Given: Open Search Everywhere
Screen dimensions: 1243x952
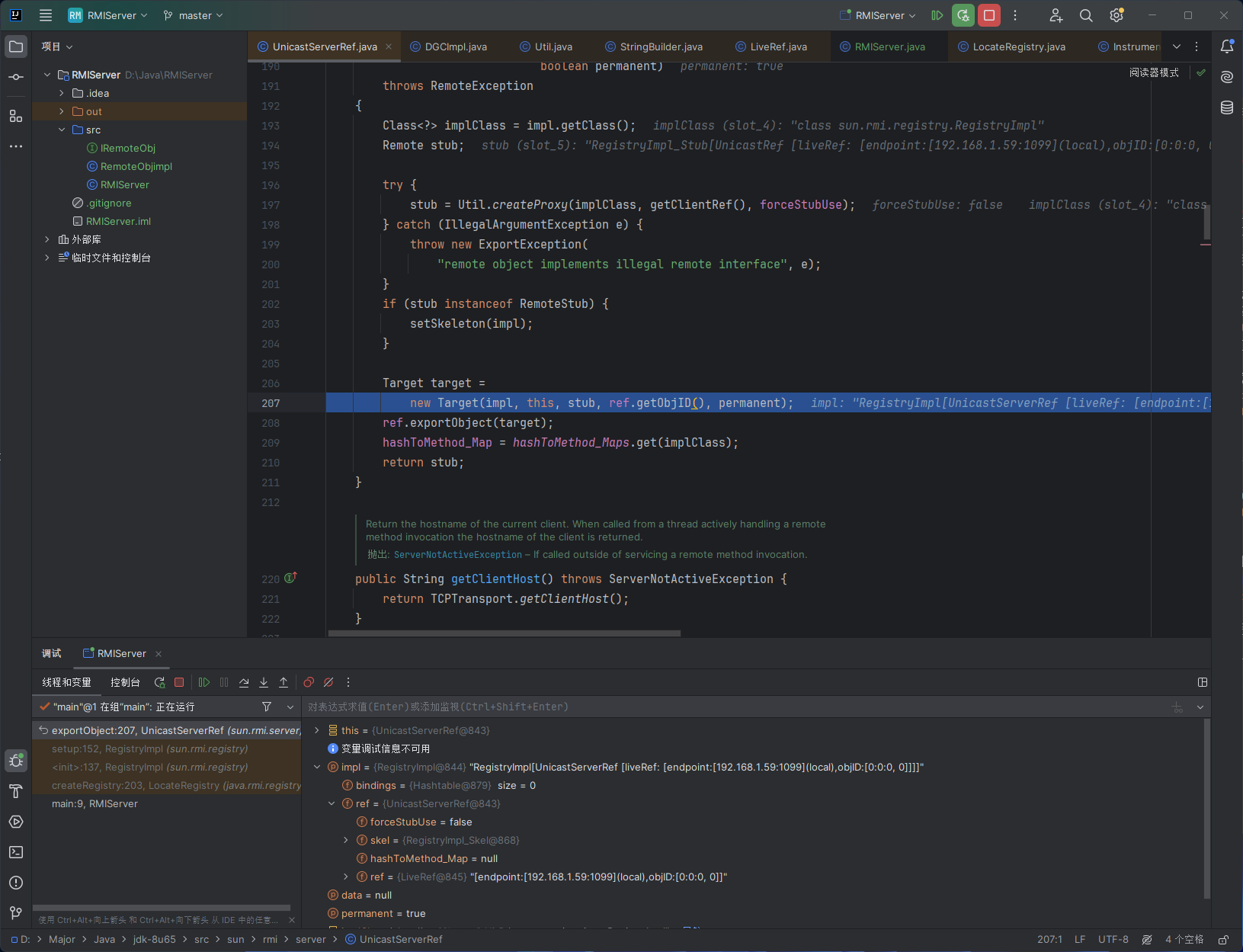Looking at the screenshot, I should tap(1086, 15).
